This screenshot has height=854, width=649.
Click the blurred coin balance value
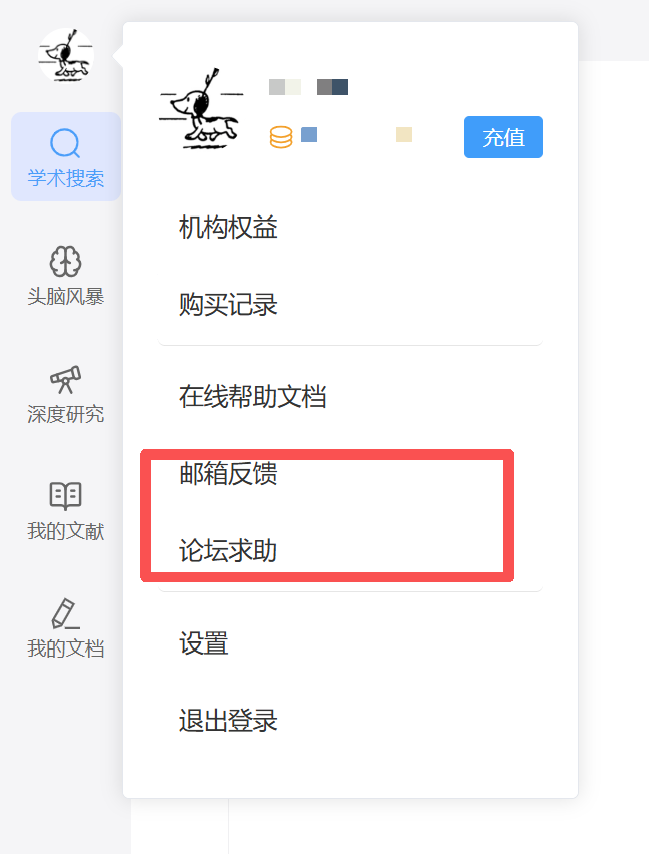pos(357,135)
